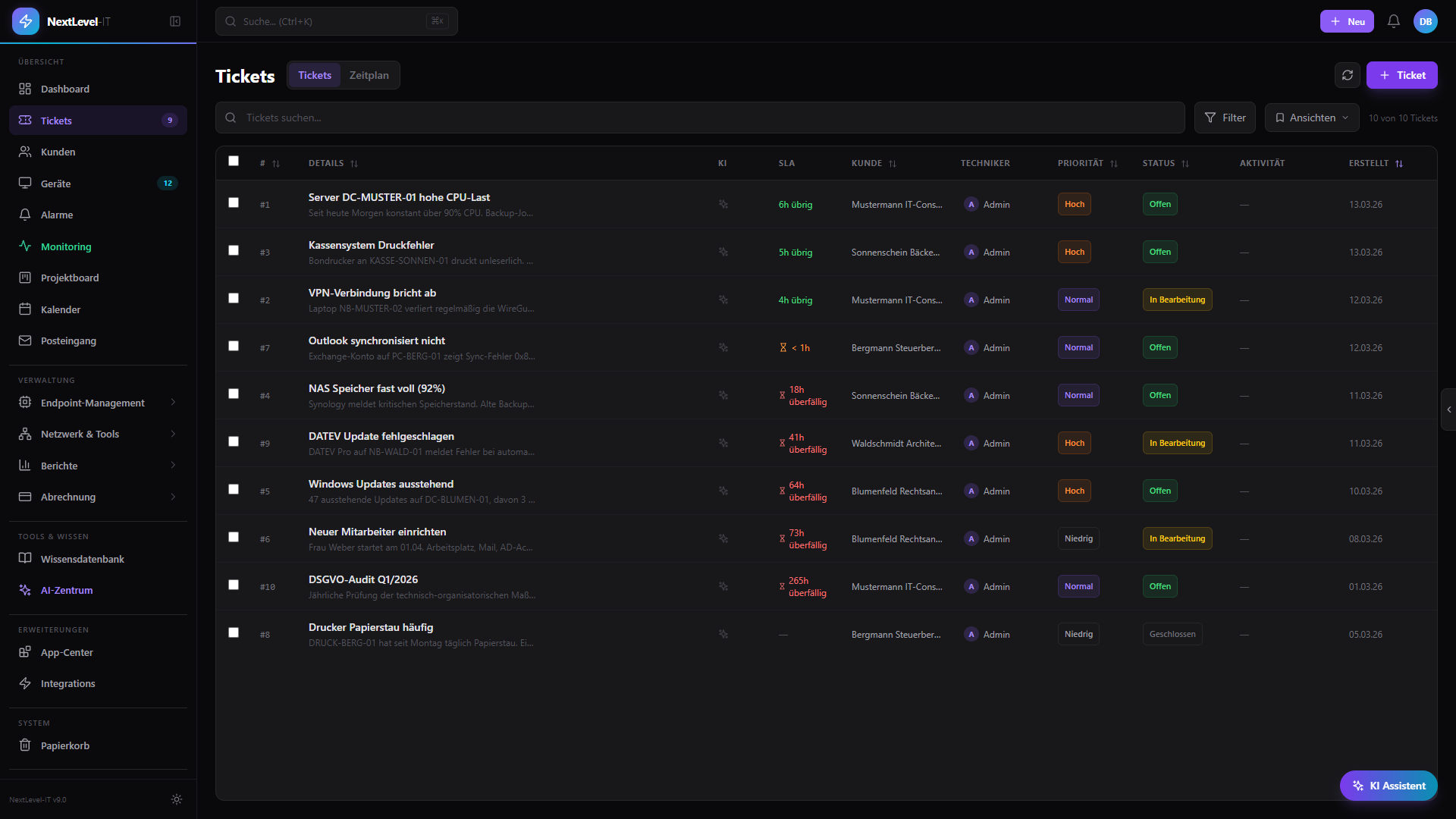Expand the Abrechnung section
This screenshot has width=1456, height=819.
(x=68, y=497)
